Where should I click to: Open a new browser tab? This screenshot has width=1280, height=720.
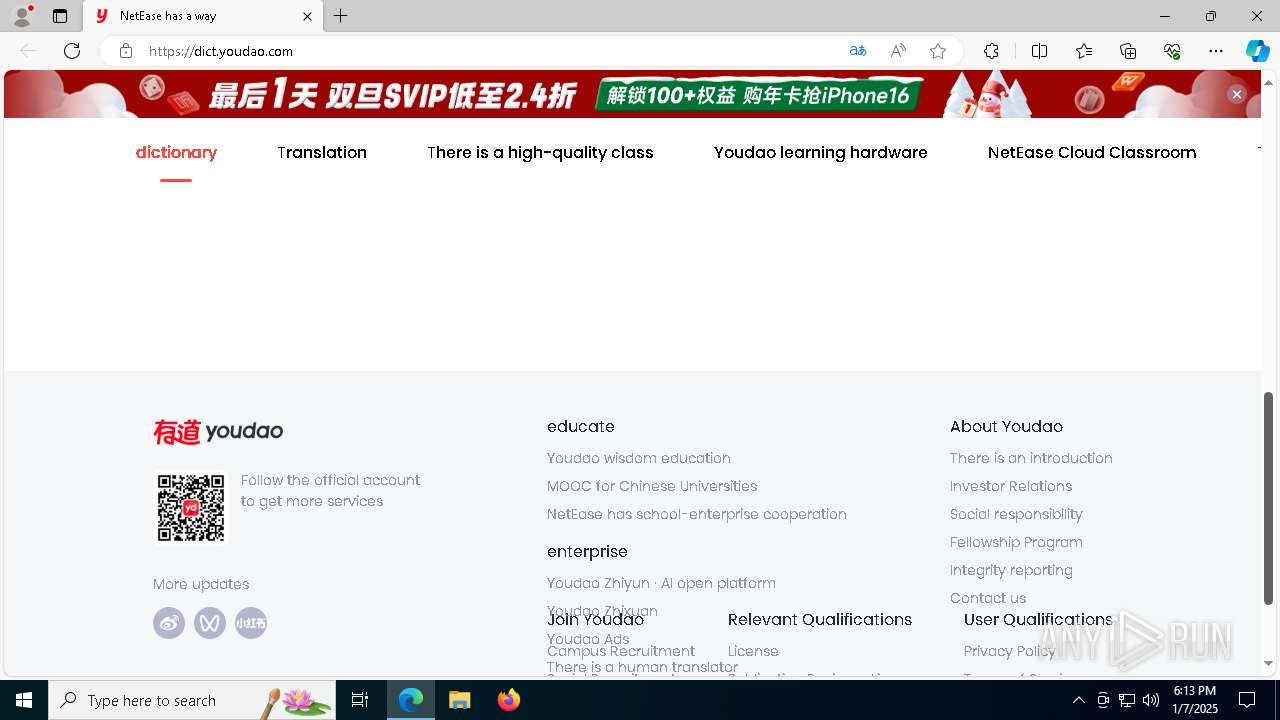pyautogui.click(x=341, y=16)
